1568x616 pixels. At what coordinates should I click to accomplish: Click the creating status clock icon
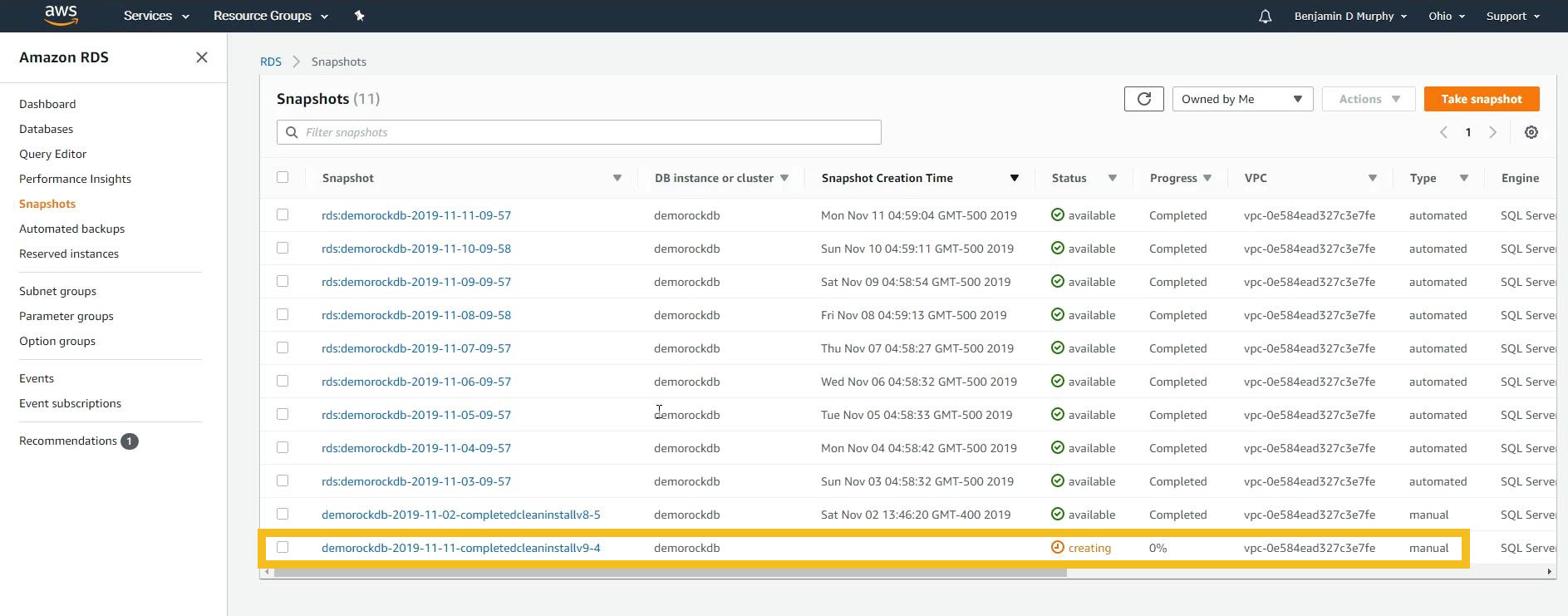click(x=1058, y=547)
